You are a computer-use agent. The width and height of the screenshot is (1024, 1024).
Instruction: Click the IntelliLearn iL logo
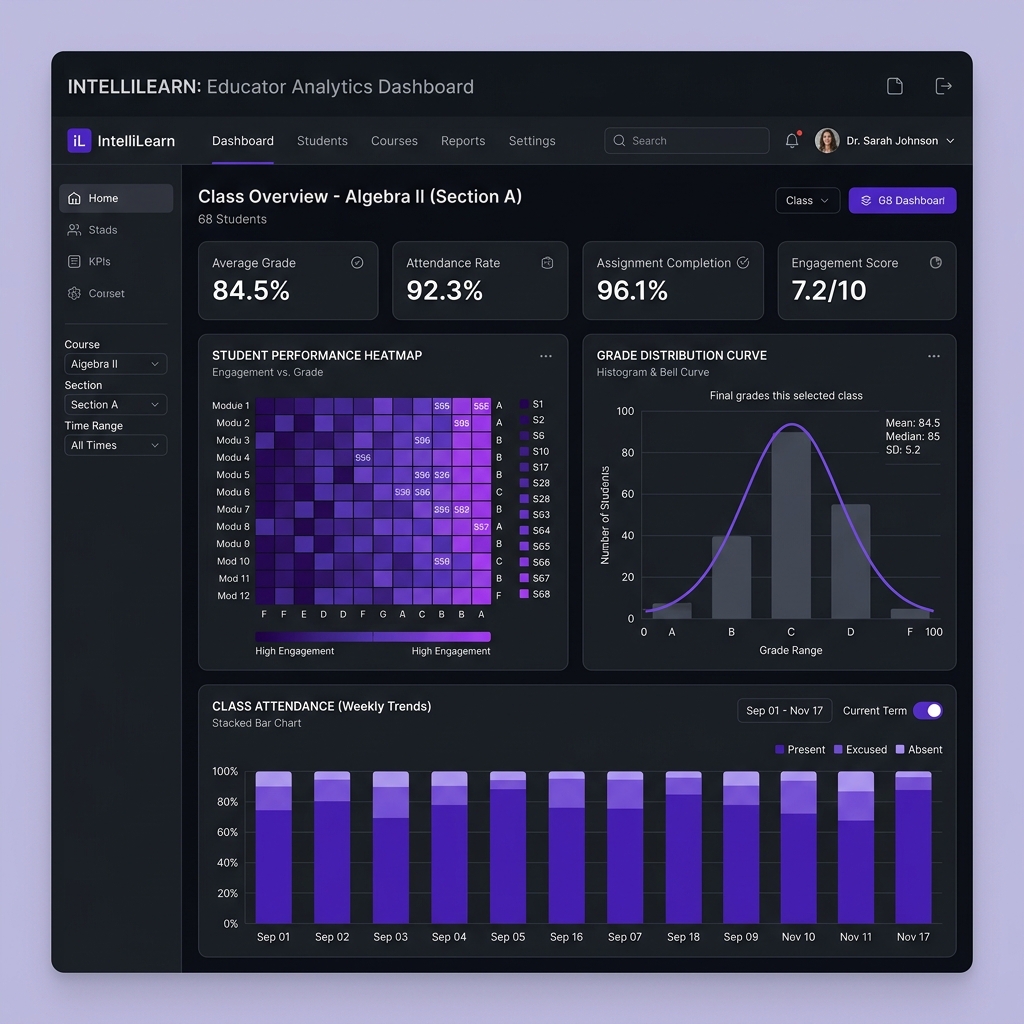point(79,140)
